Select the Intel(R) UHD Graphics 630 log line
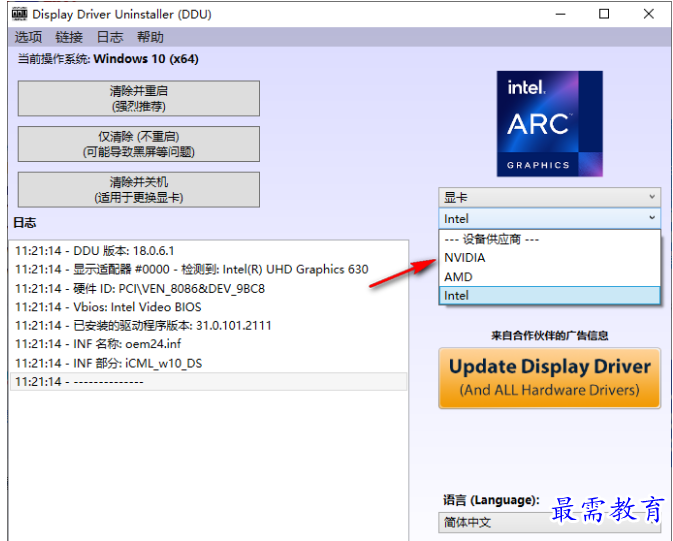The height and width of the screenshot is (541, 673). [208, 269]
